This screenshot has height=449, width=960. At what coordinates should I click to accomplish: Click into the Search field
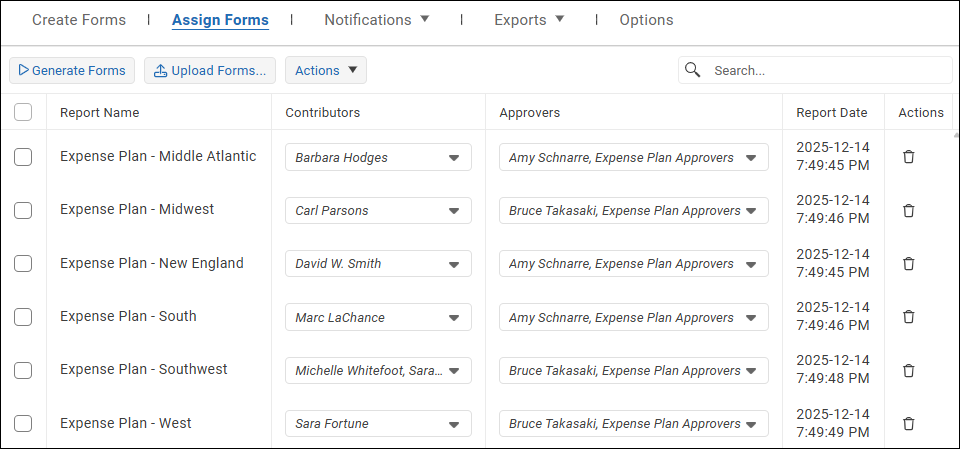click(x=825, y=70)
